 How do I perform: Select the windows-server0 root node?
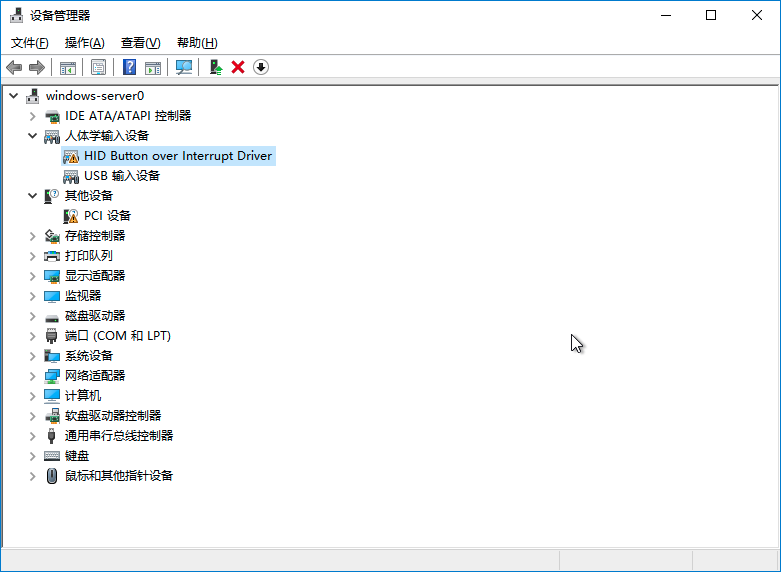(x=94, y=96)
